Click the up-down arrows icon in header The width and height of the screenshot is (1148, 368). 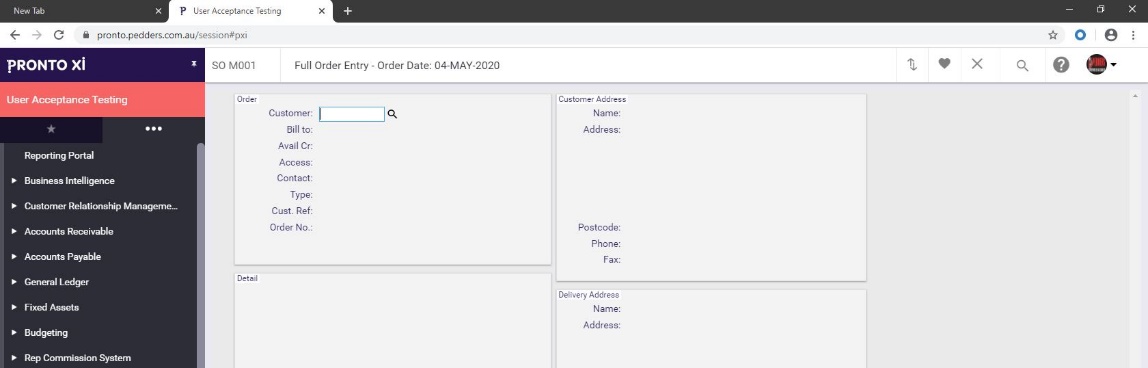912,64
